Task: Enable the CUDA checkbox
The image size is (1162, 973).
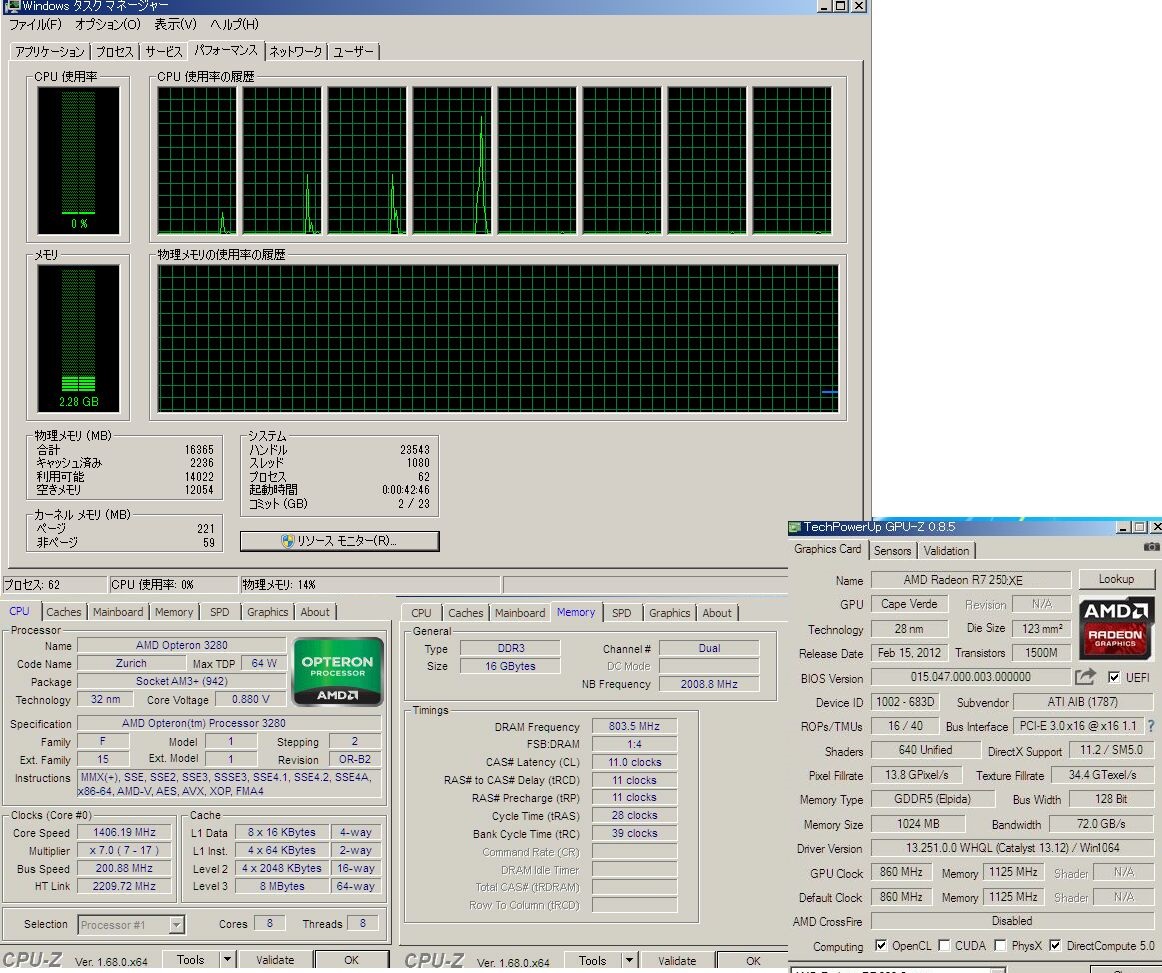Action: click(944, 945)
